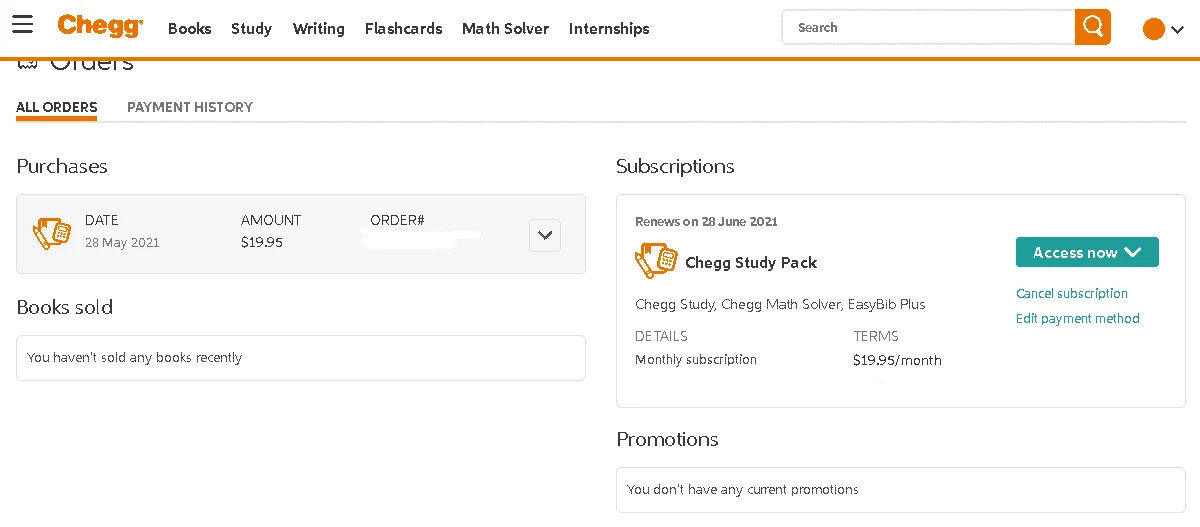Click the Chegg logo
Image resolution: width=1200 pixels, height=527 pixels.
[100, 26]
